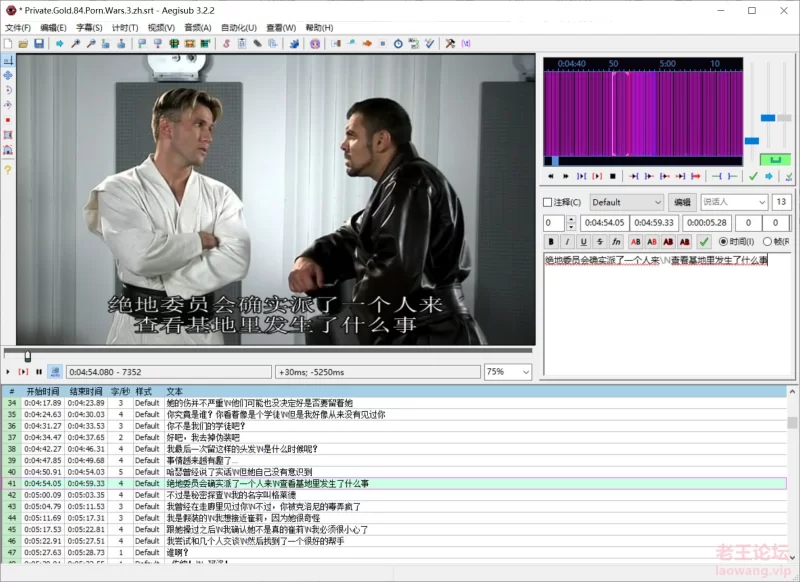Select the 帧 frame radio button

coord(768,241)
